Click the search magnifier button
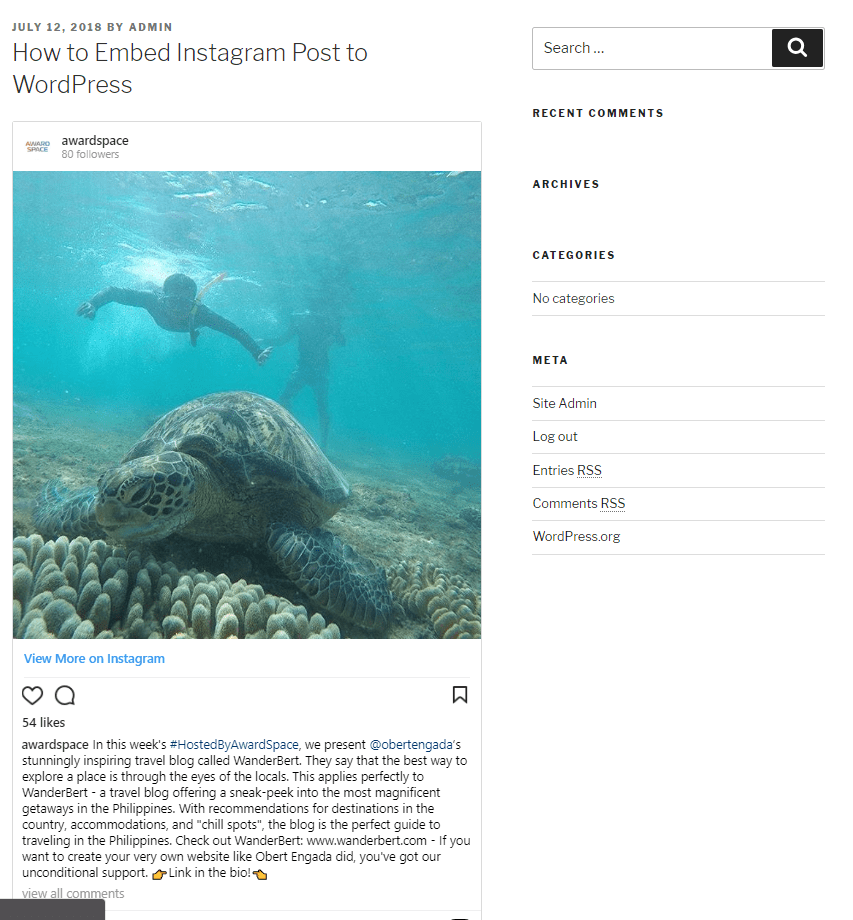 click(797, 47)
